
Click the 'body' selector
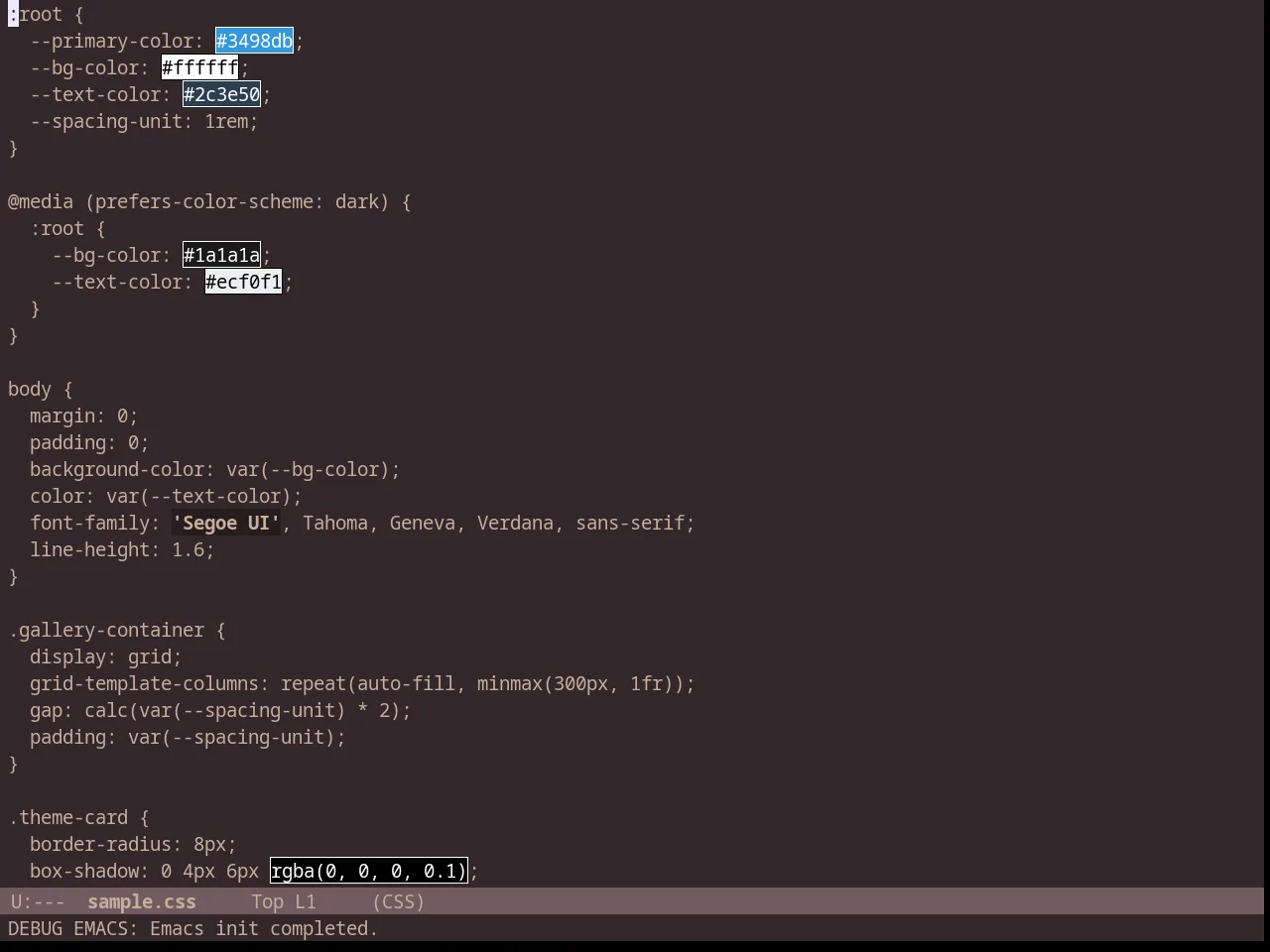pyautogui.click(x=30, y=389)
